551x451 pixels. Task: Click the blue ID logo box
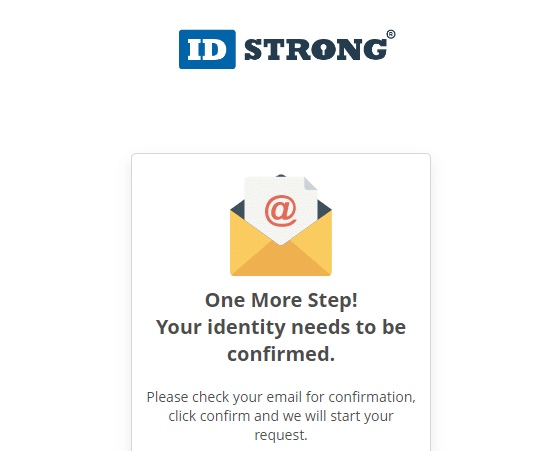207,49
